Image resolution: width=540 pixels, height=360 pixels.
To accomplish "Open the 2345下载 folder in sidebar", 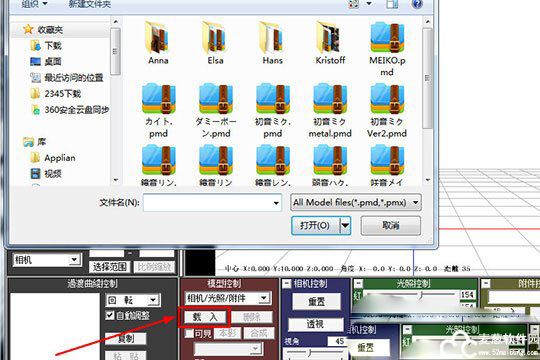I will pyautogui.click(x=55, y=93).
